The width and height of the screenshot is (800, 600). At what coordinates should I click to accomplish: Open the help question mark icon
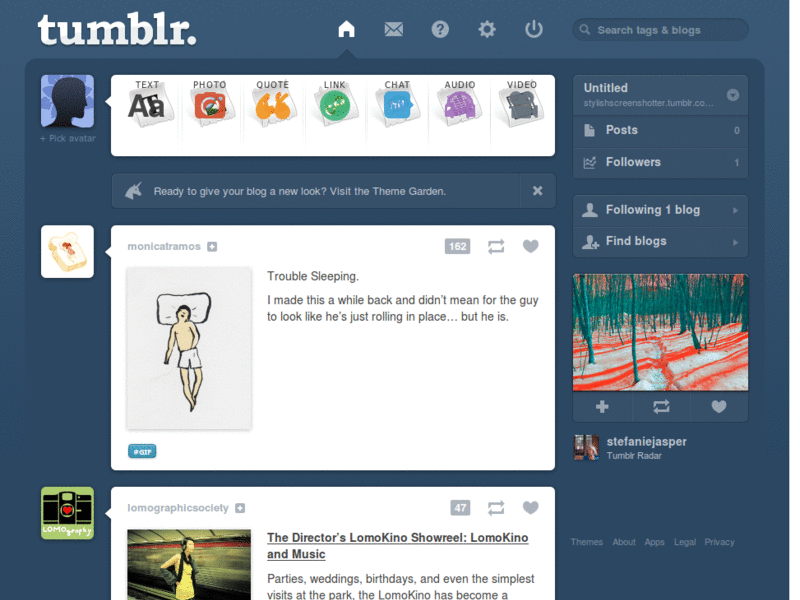[x=440, y=30]
